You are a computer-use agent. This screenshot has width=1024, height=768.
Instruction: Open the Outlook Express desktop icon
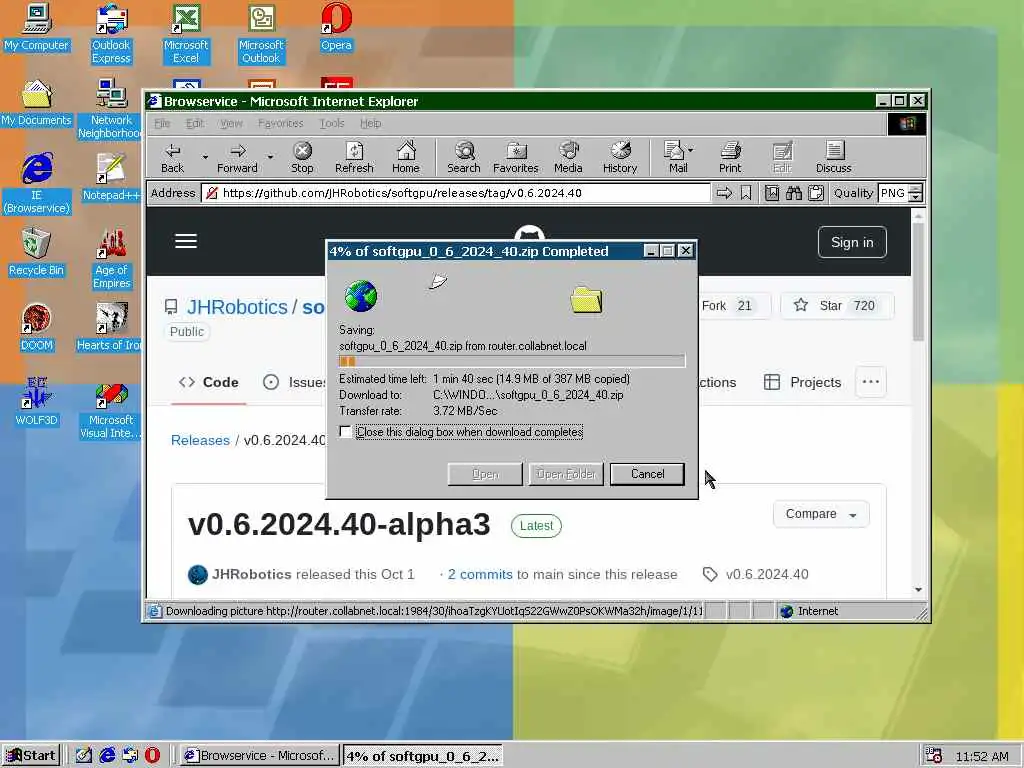click(x=111, y=34)
